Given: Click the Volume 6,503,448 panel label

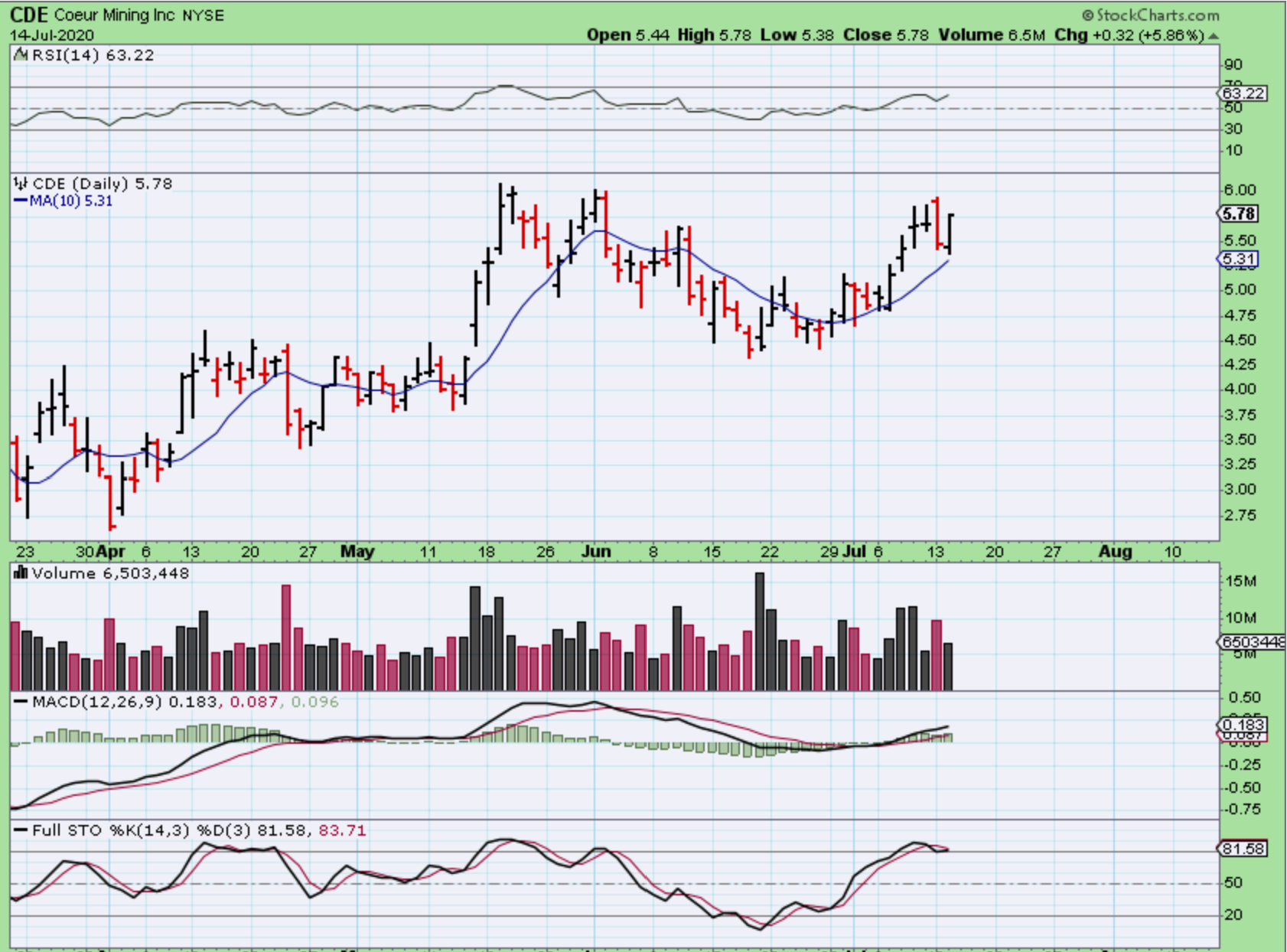Looking at the screenshot, I should [110, 573].
